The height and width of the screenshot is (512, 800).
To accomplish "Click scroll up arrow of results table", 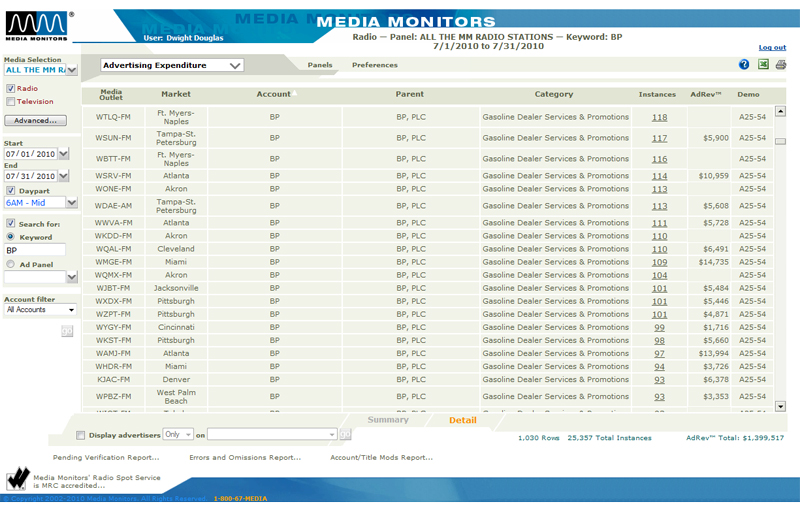I will click(780, 111).
